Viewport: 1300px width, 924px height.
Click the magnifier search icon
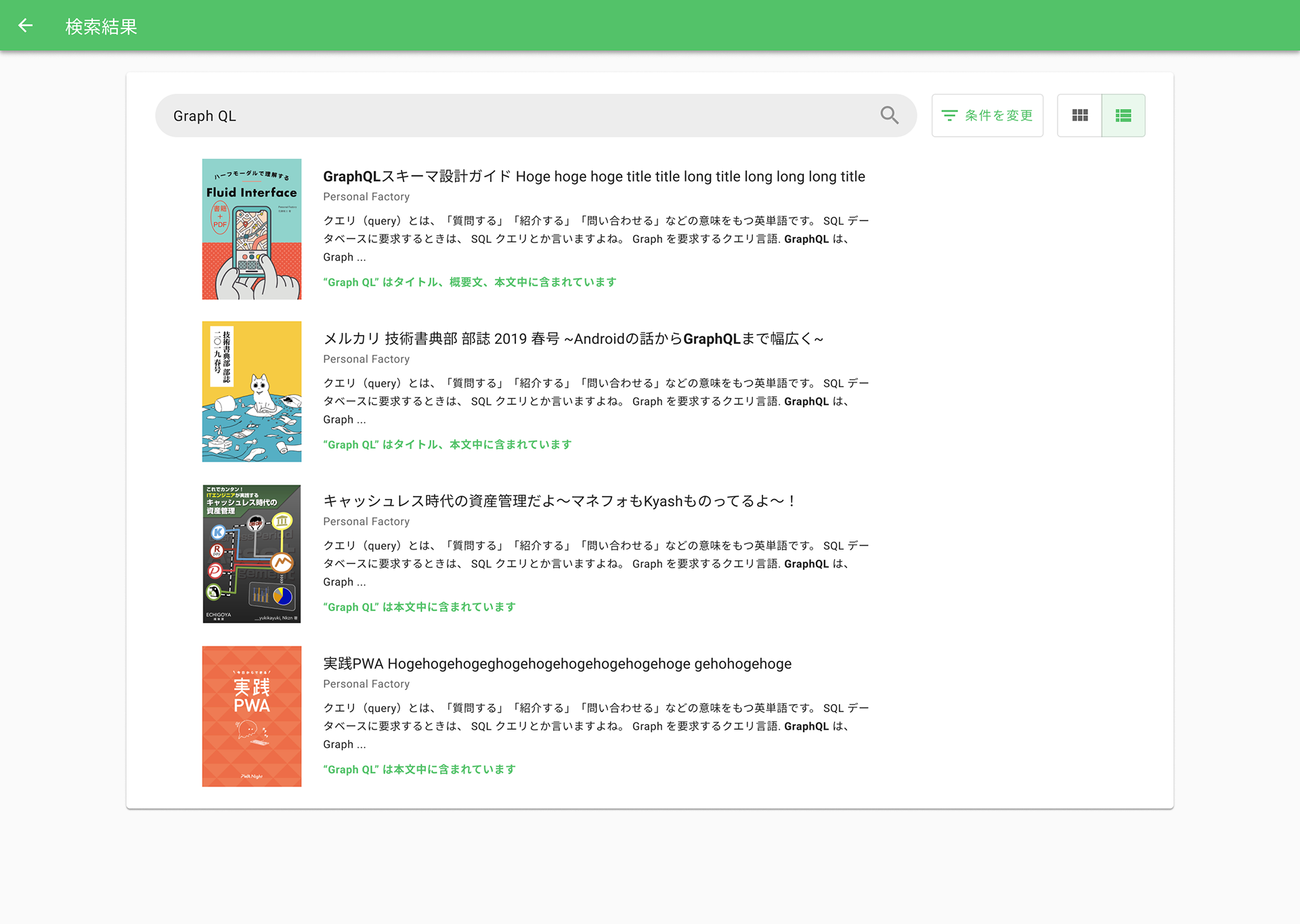coord(889,116)
